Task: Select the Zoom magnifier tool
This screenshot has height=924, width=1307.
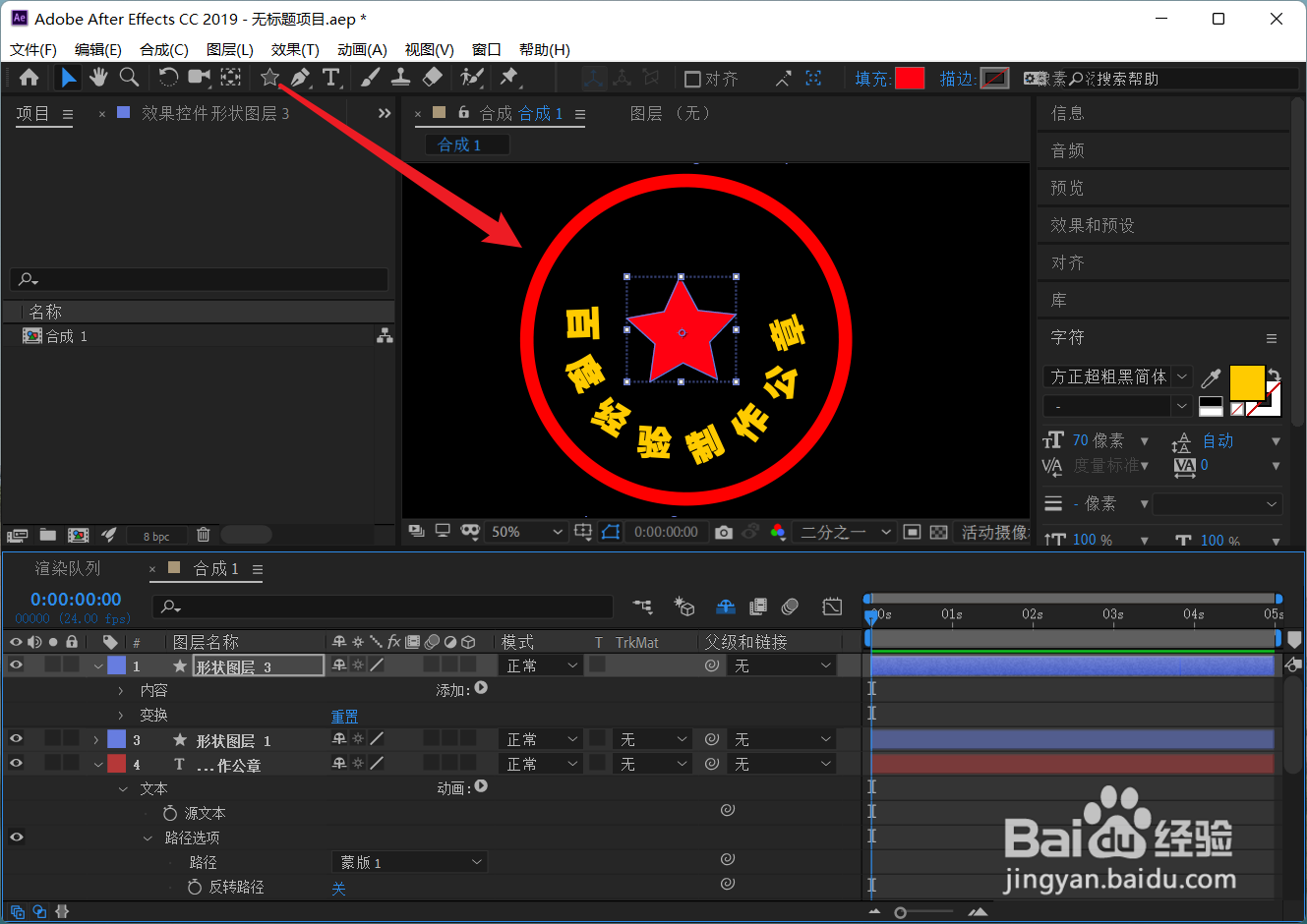Action: pos(129,78)
